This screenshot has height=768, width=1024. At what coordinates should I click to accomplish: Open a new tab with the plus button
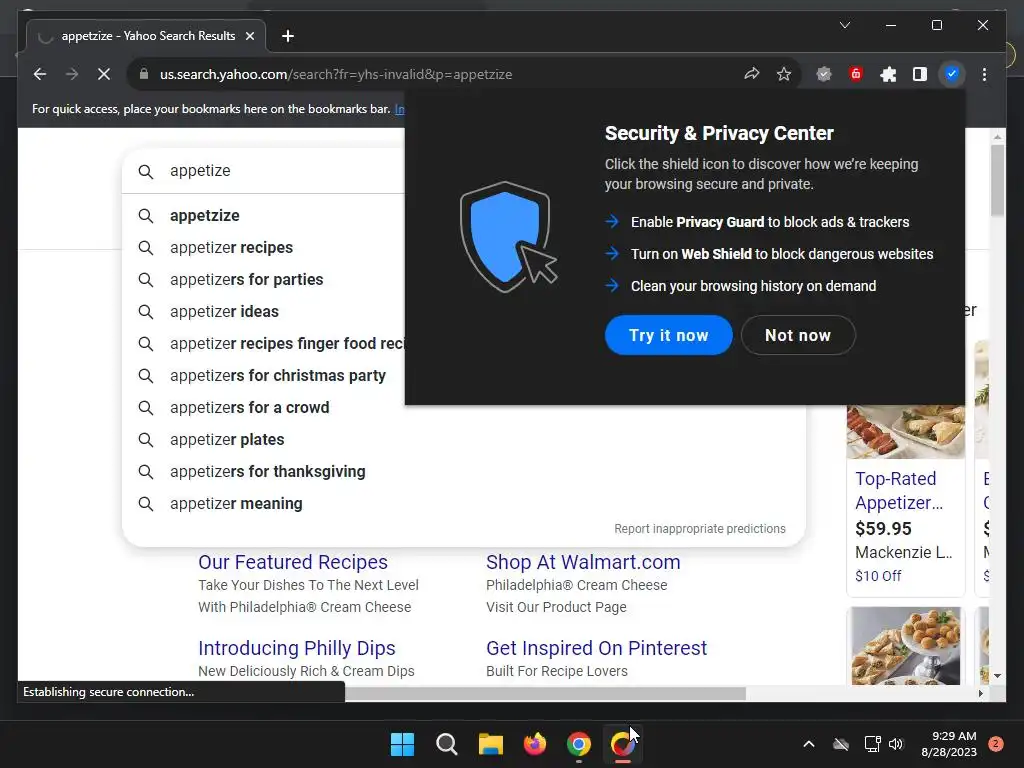[288, 36]
